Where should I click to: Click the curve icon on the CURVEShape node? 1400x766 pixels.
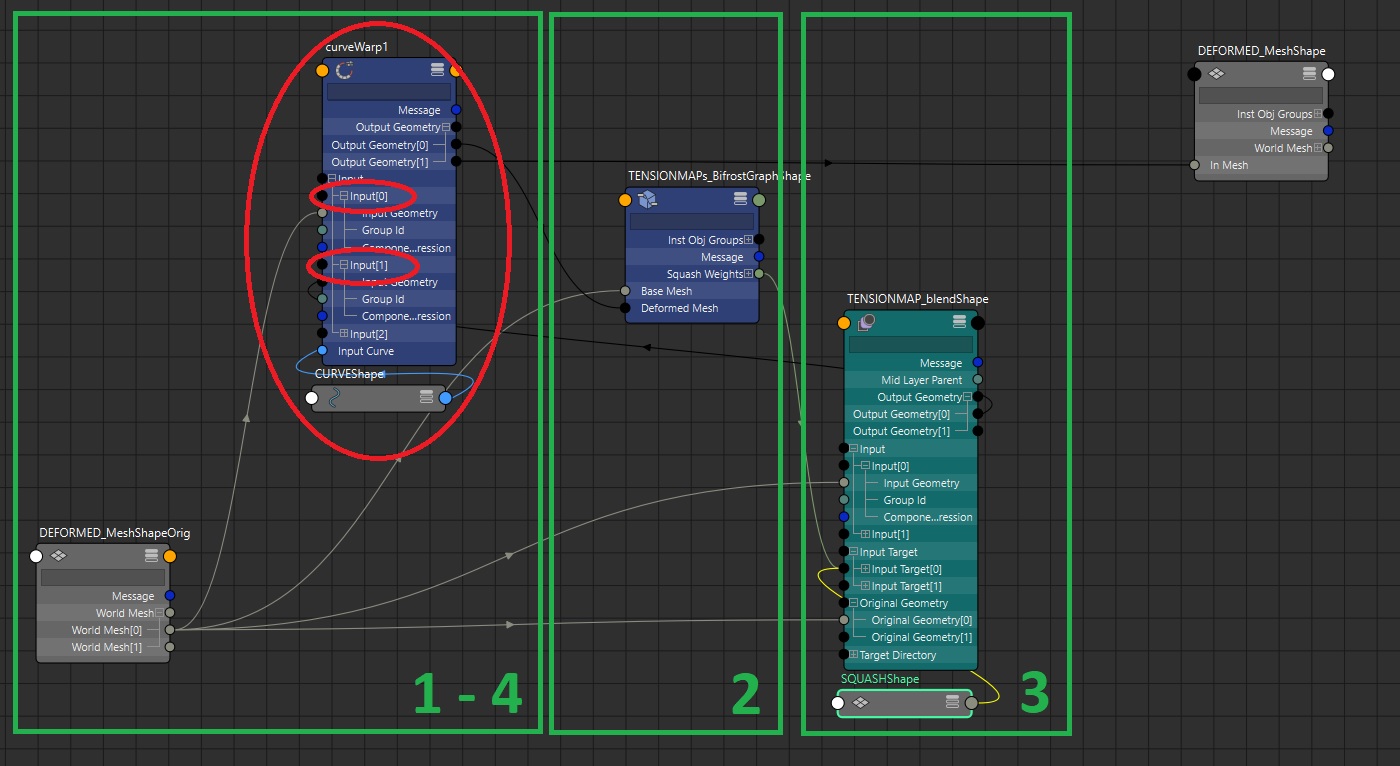[x=332, y=397]
